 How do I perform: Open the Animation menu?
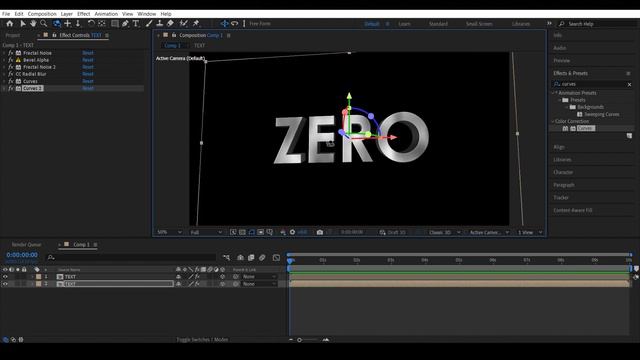click(106, 14)
